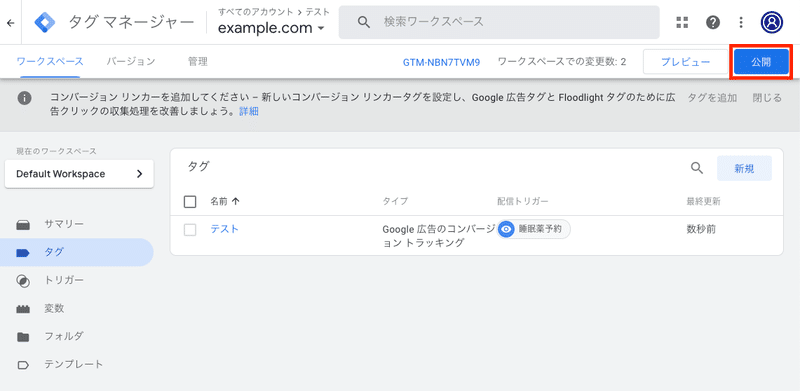Screen dimensions: 800x391
Task: Click the テンプレート sidebar outline icon
Action: click(23, 365)
